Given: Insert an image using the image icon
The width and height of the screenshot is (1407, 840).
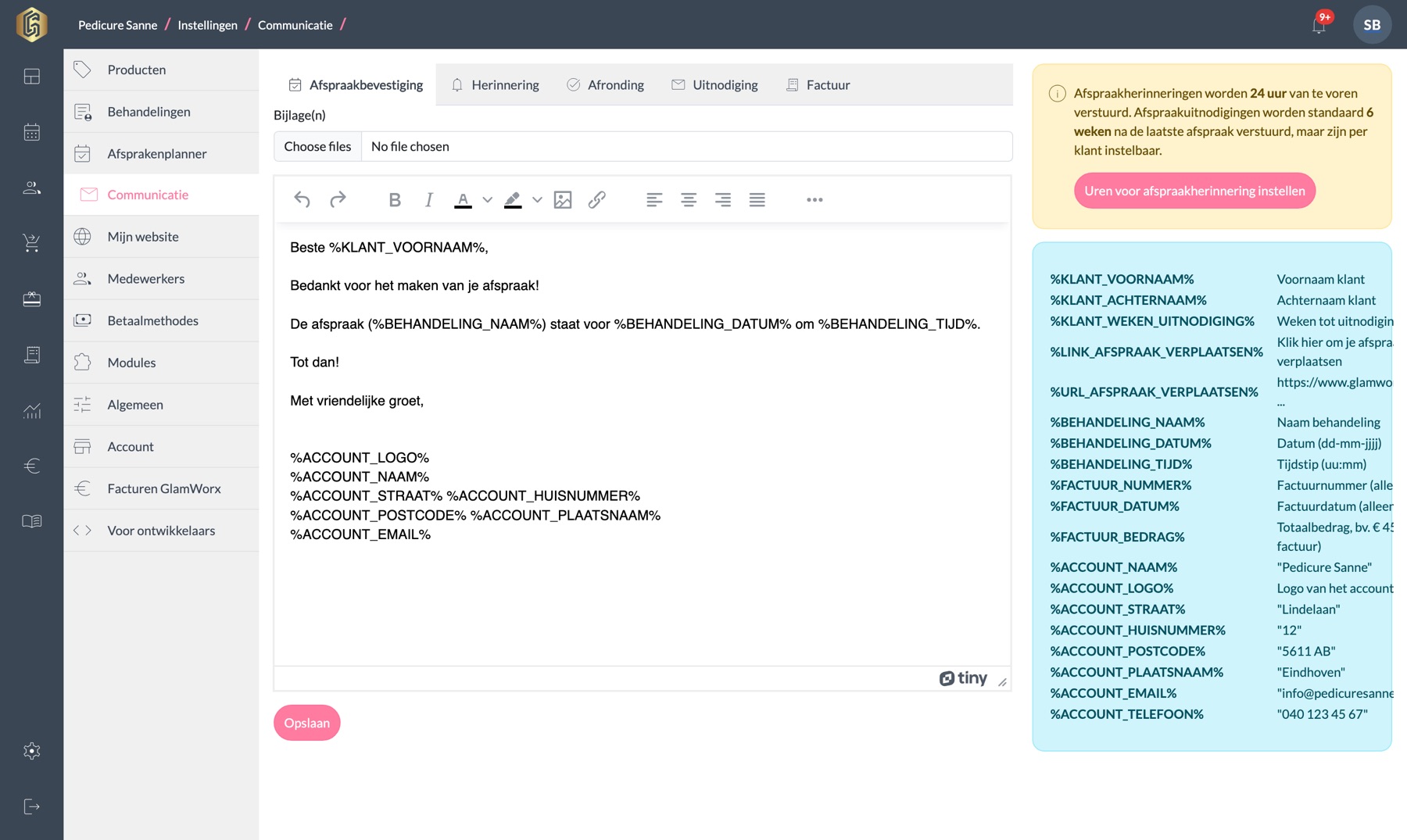Looking at the screenshot, I should [x=563, y=200].
